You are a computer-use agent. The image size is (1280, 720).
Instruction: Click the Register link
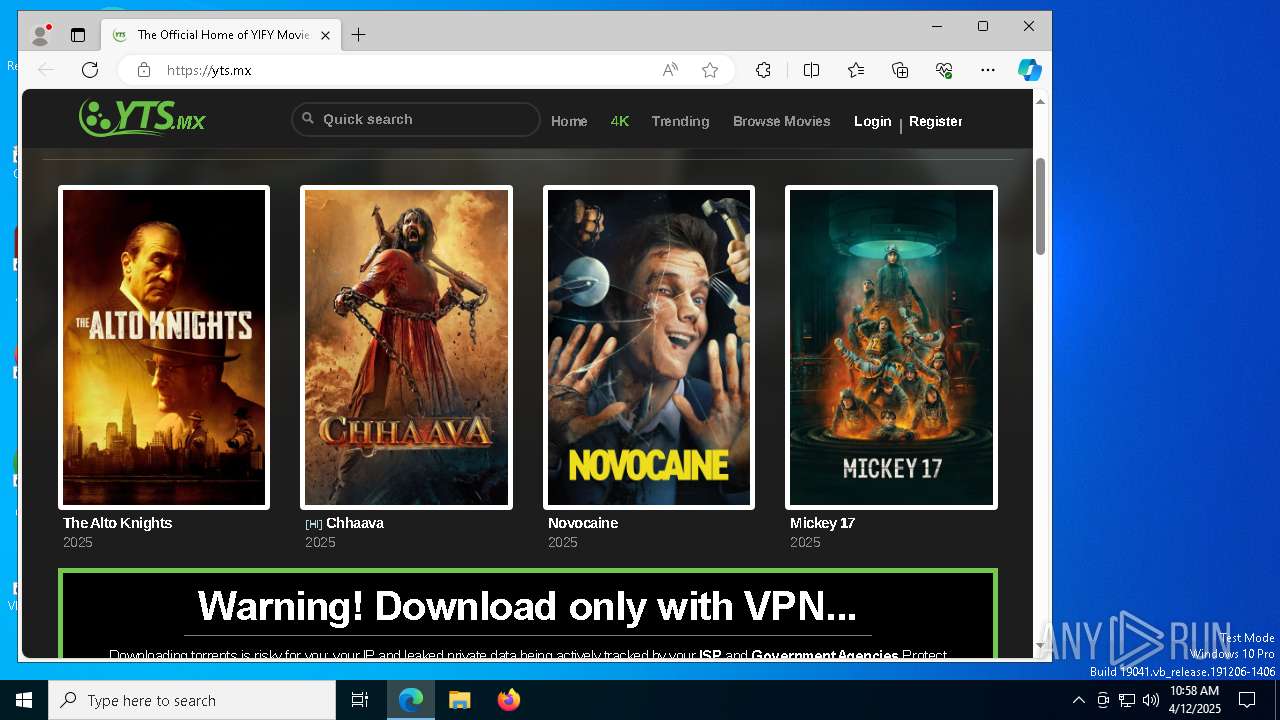[936, 121]
